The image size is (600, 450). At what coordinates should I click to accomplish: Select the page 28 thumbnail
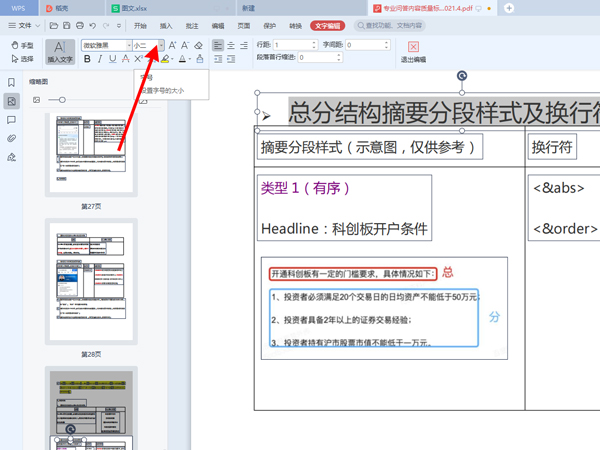tap(91, 283)
